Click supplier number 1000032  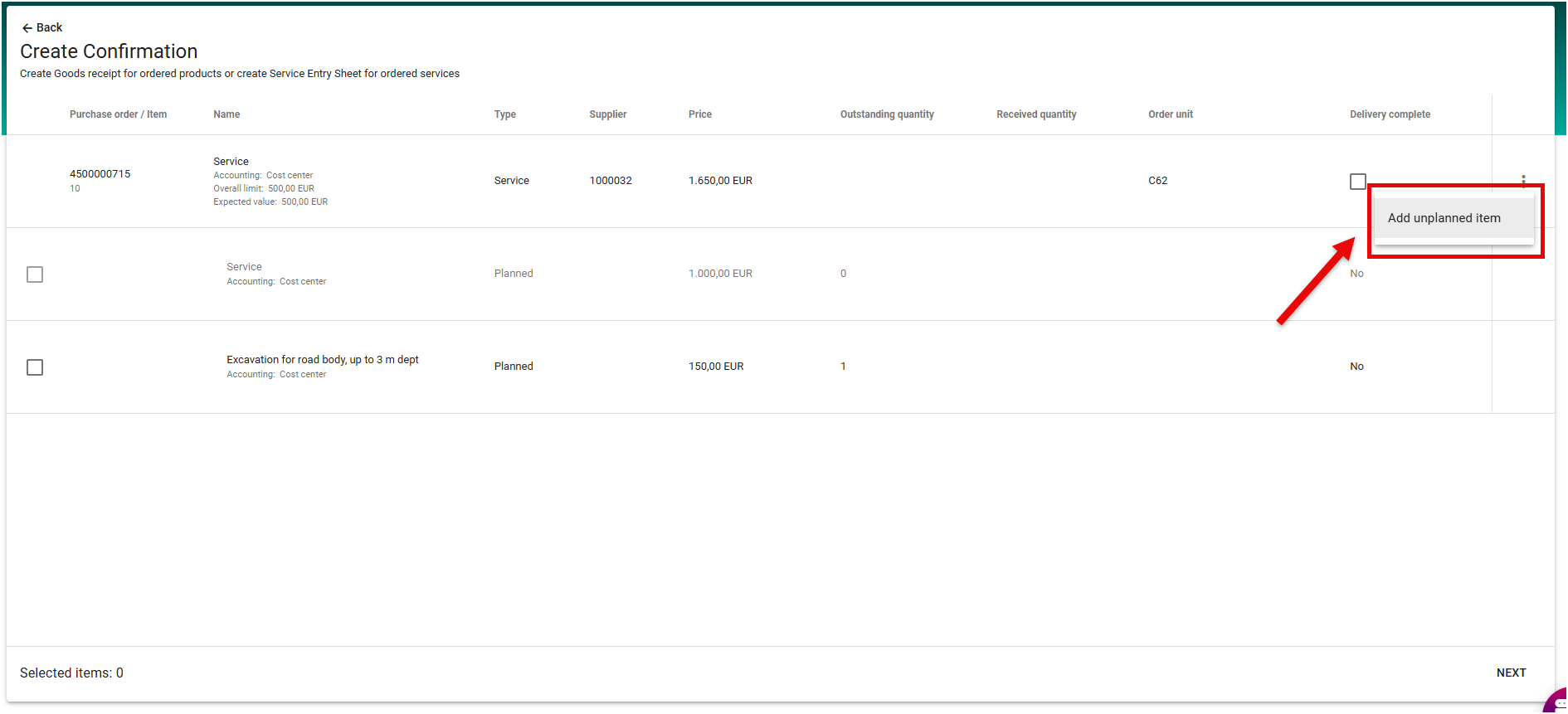[x=610, y=181]
